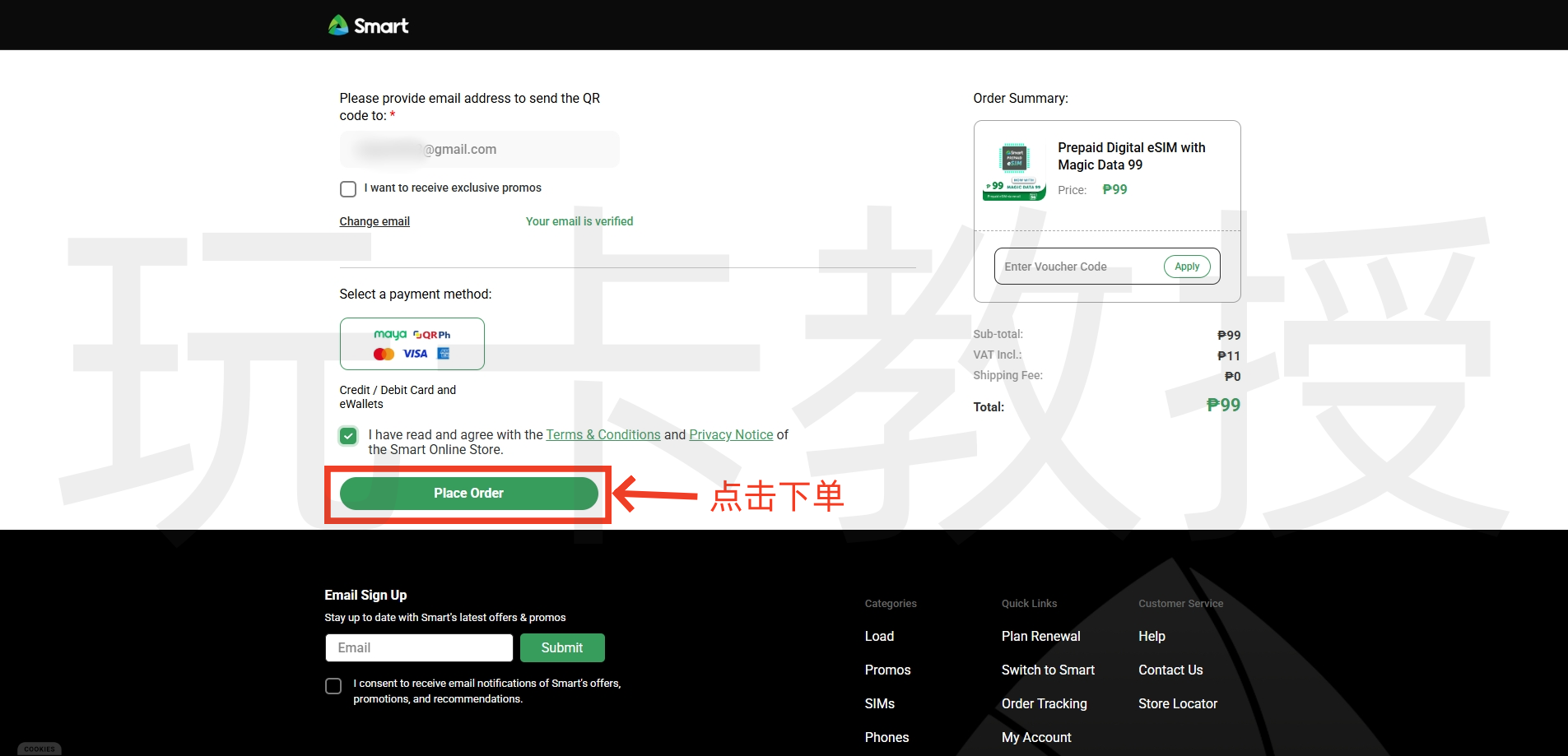Tick the exclusive promos checkbox

click(x=348, y=189)
